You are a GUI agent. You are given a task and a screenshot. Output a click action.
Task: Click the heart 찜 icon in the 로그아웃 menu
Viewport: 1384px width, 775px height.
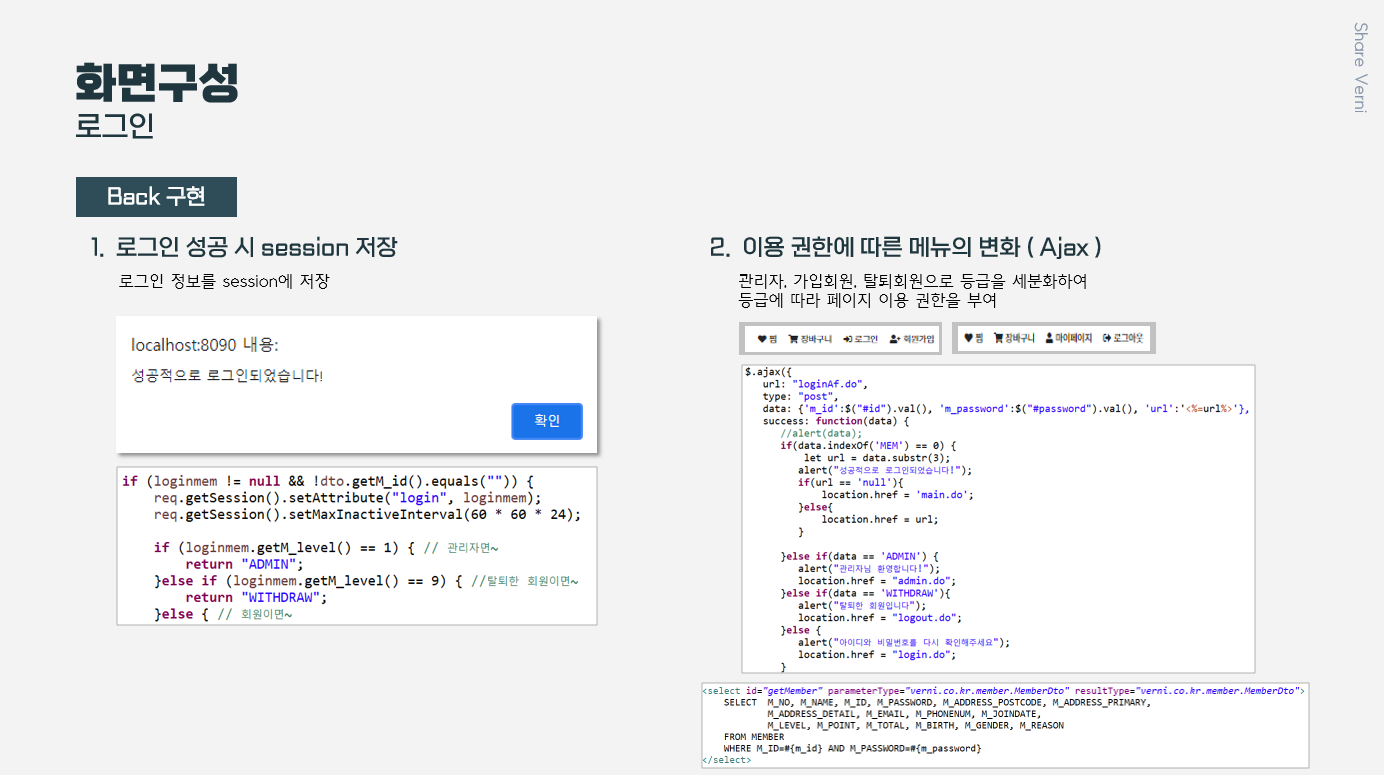click(x=969, y=338)
